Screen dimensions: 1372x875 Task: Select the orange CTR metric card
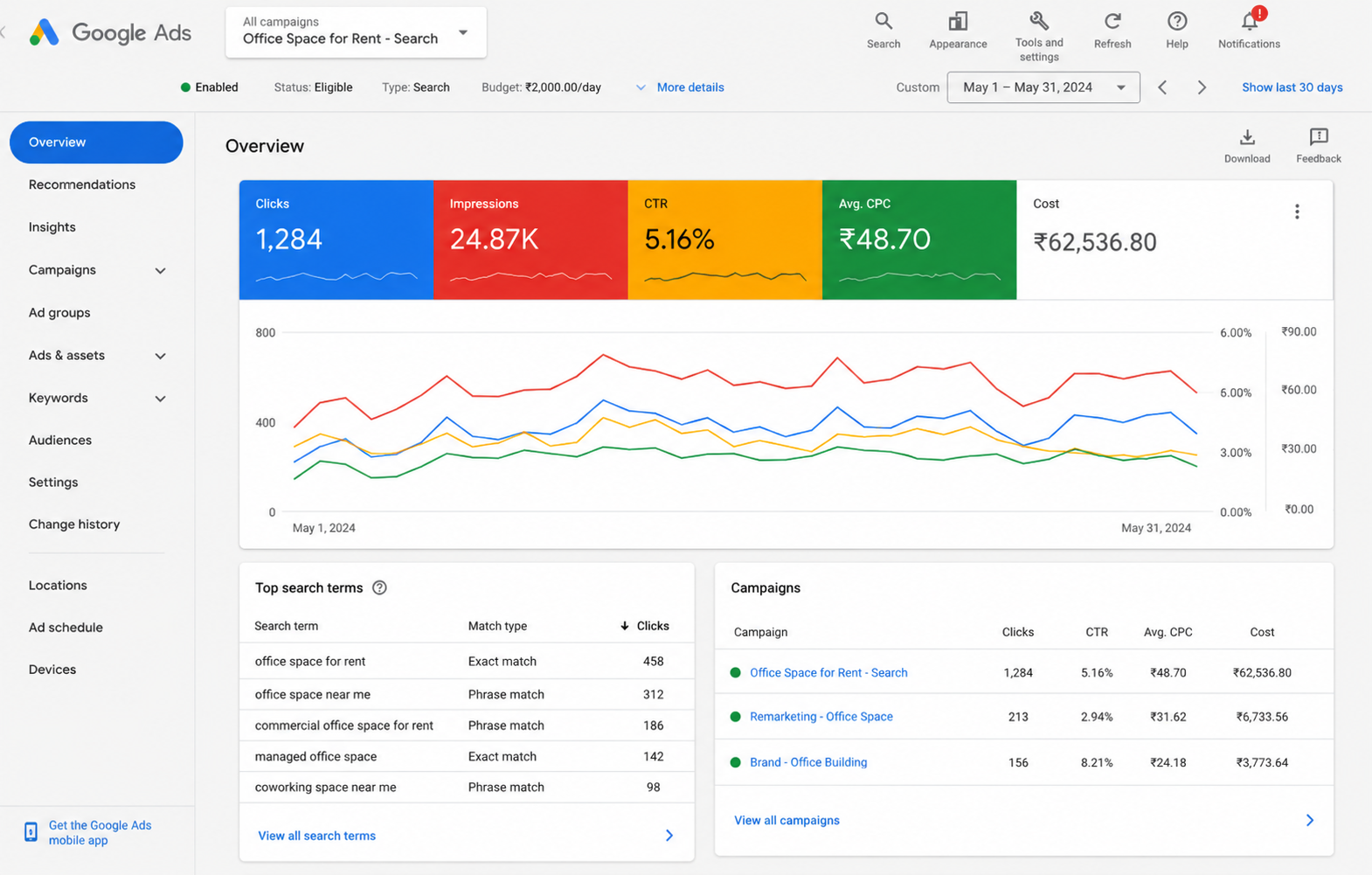(x=725, y=240)
